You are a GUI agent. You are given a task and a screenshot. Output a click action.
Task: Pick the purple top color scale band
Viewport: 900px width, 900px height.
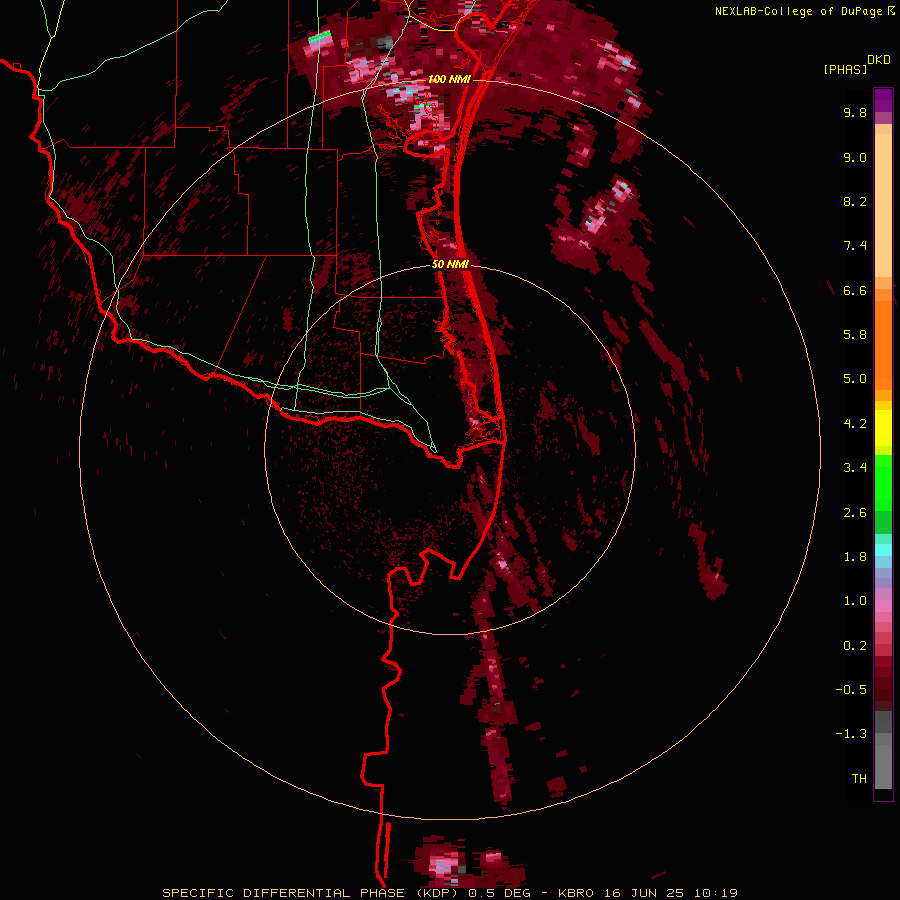883,100
